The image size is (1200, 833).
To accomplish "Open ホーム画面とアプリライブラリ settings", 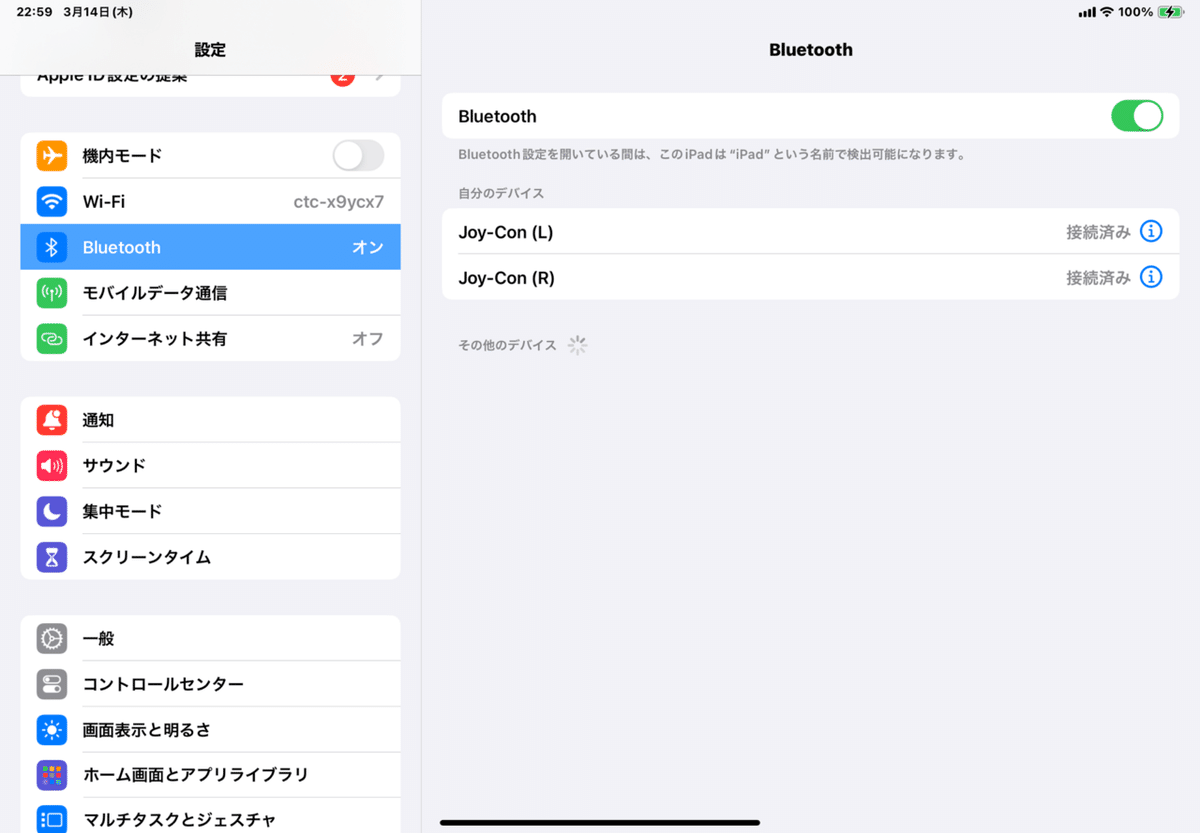I will pyautogui.click(x=210, y=775).
